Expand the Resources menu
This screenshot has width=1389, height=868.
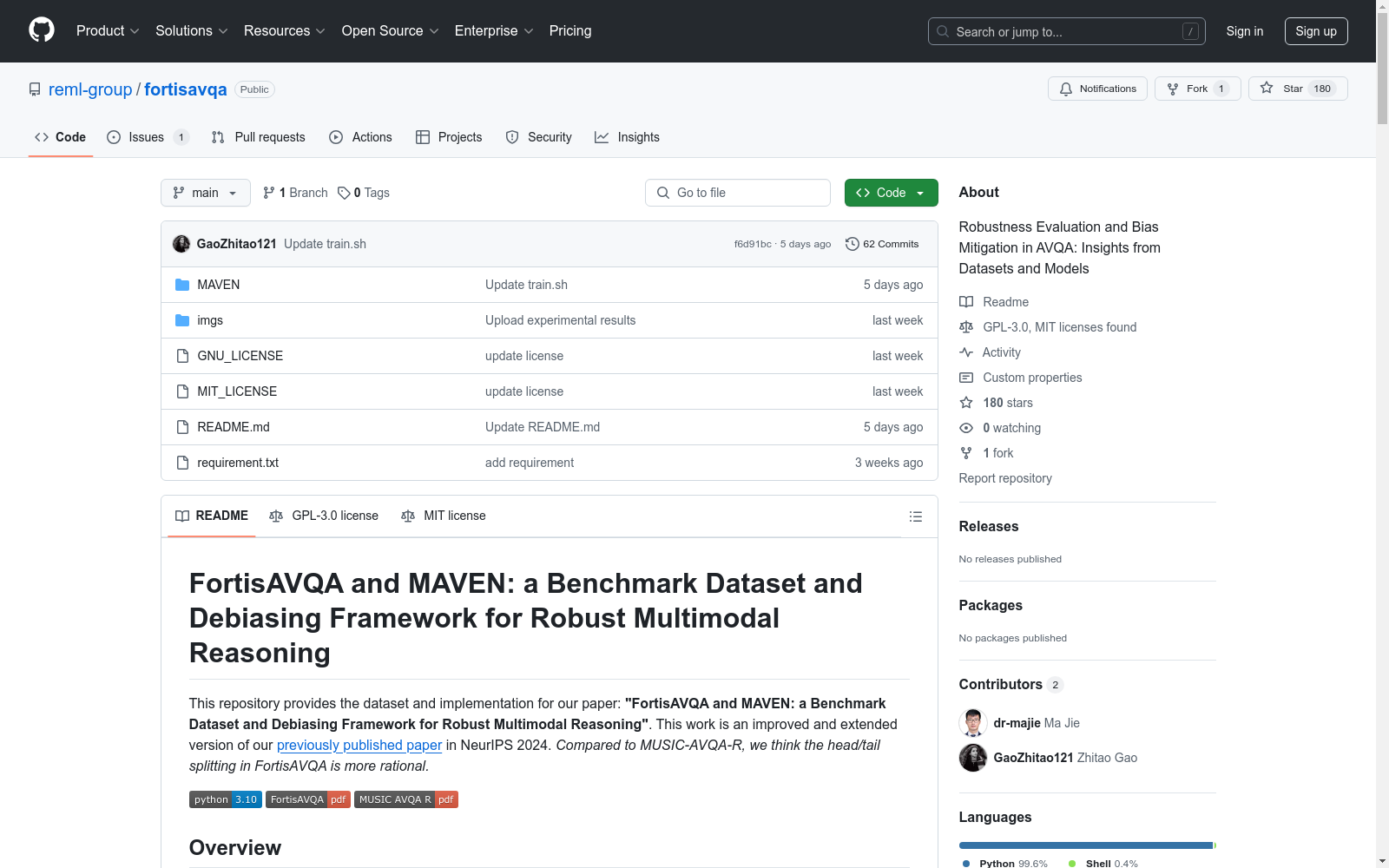[x=285, y=30]
